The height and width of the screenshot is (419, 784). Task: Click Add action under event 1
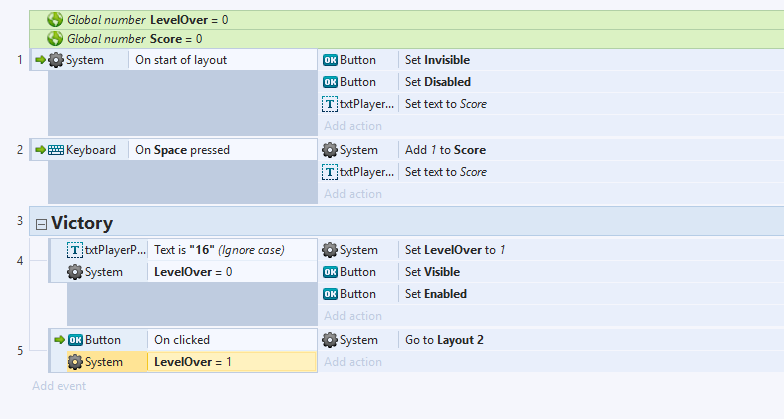pyautogui.click(x=353, y=126)
